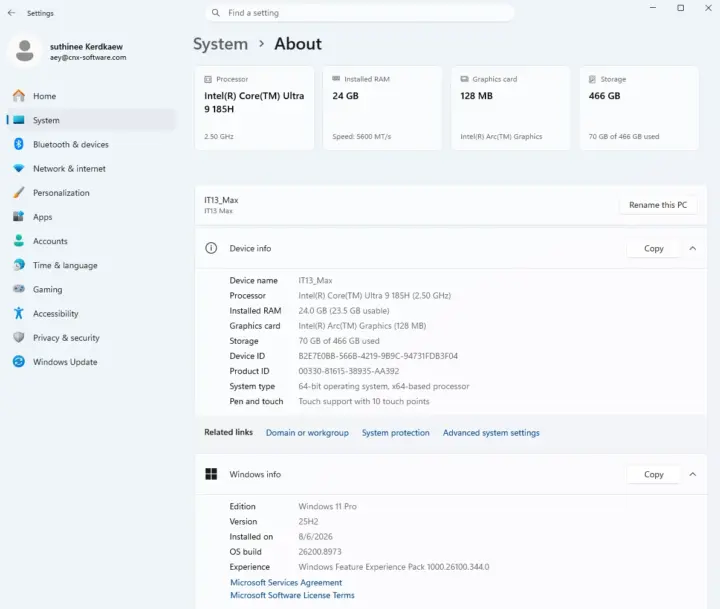Select Time & language menu item

[x=91, y=265]
